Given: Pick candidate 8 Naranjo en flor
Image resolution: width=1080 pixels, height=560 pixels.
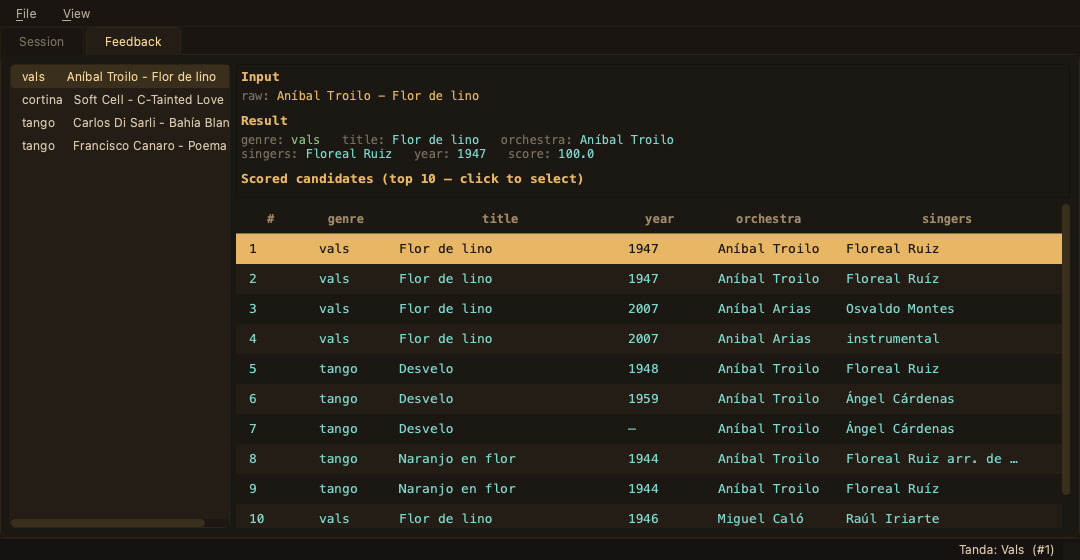Looking at the screenshot, I should tap(648, 459).
